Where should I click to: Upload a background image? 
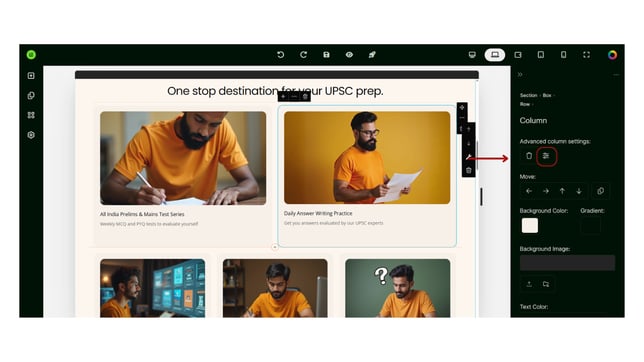tap(529, 284)
